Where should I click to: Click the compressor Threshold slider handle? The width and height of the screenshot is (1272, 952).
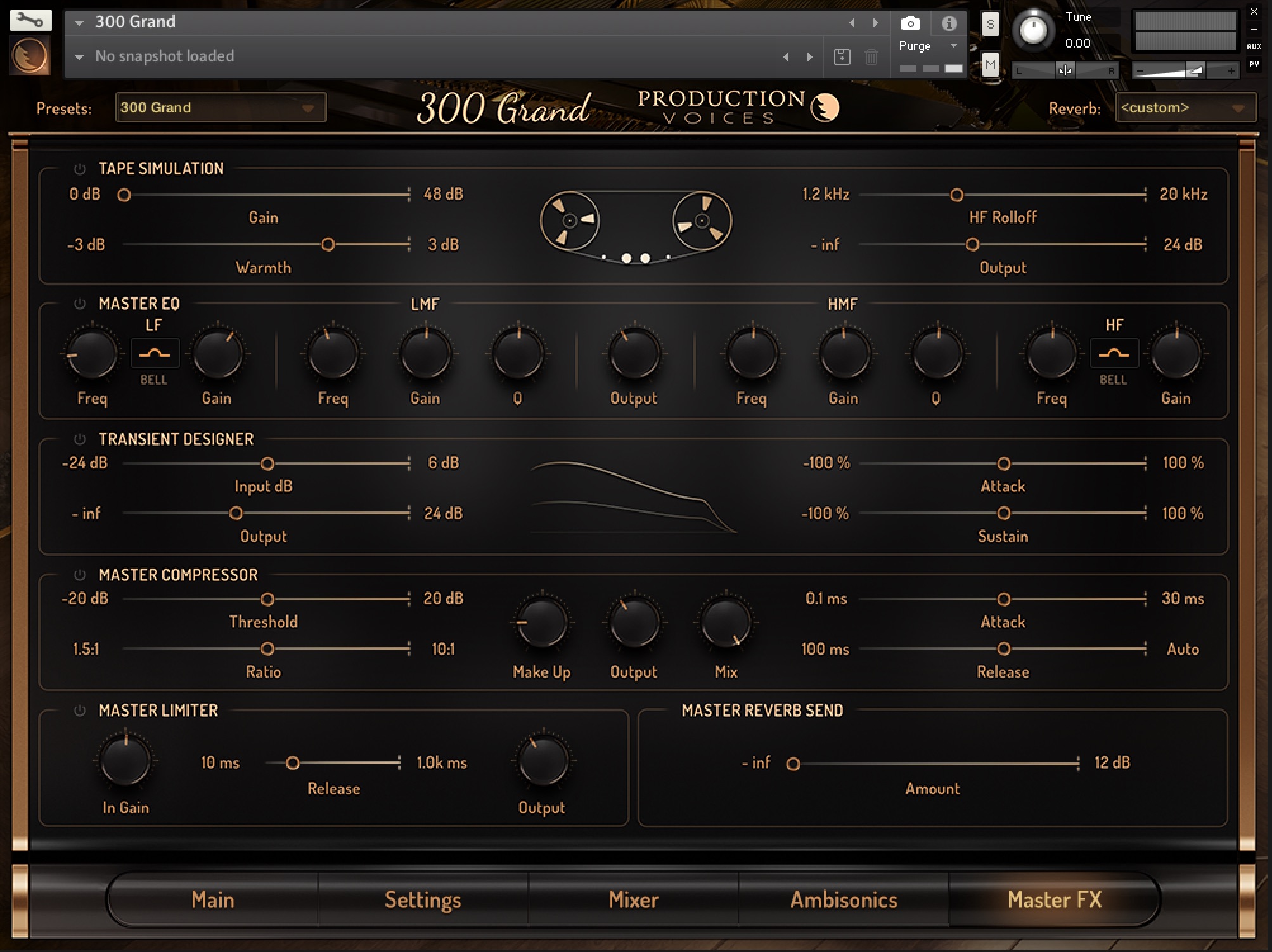point(267,600)
